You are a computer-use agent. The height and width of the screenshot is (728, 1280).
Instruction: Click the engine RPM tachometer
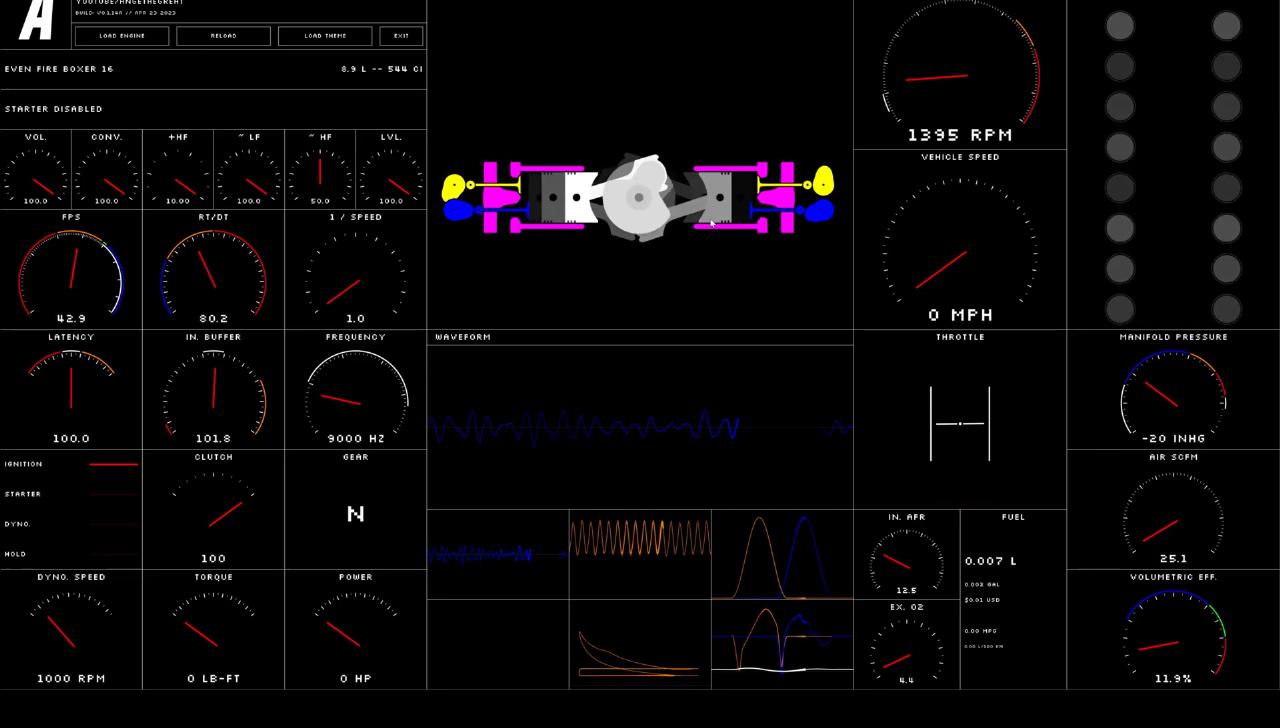[960, 74]
